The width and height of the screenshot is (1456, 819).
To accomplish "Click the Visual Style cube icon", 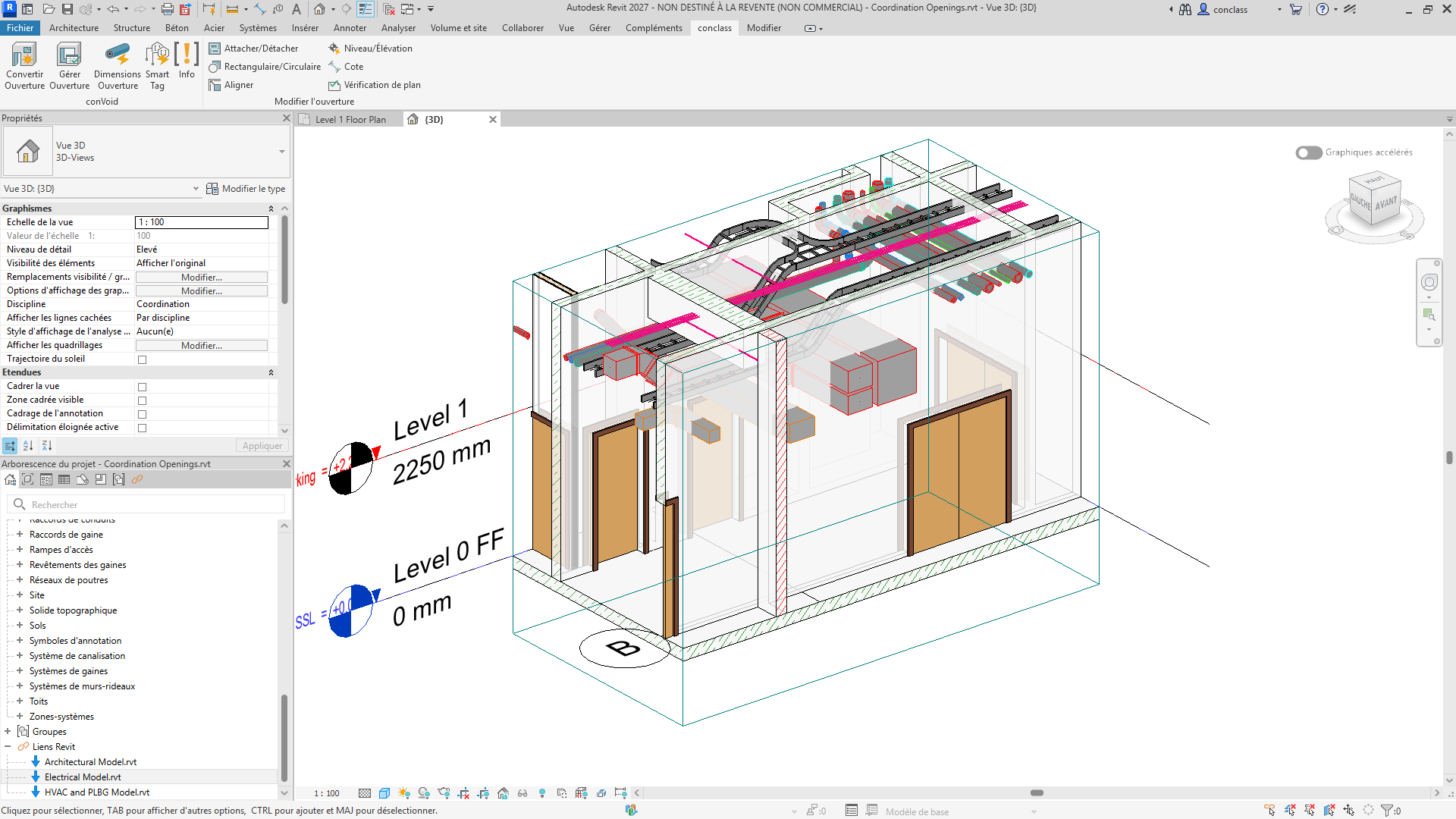I will pos(384,793).
